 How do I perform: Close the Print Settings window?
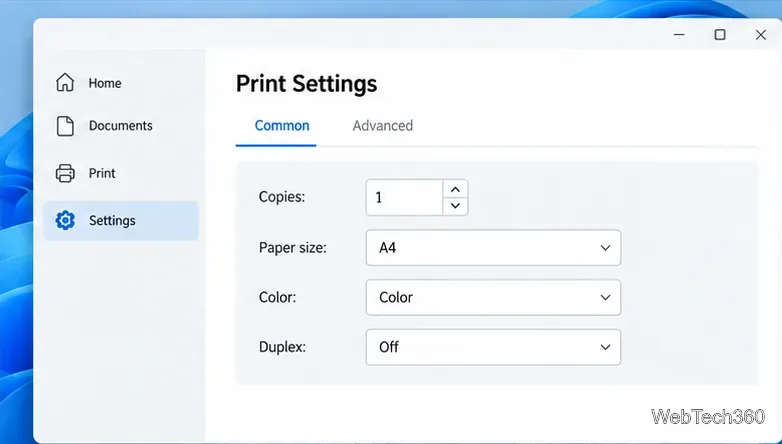761,34
